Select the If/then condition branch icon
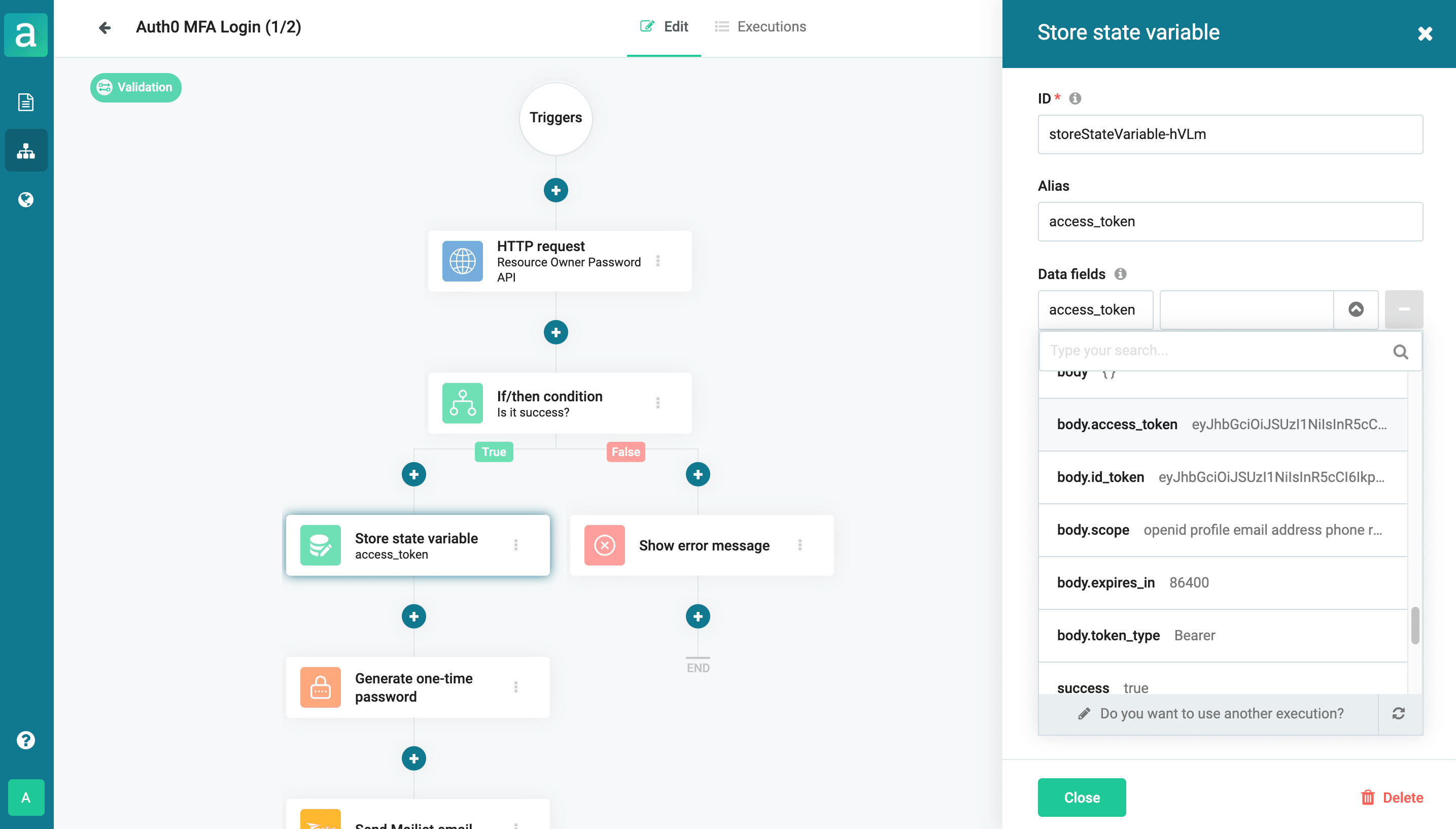 pyautogui.click(x=463, y=403)
